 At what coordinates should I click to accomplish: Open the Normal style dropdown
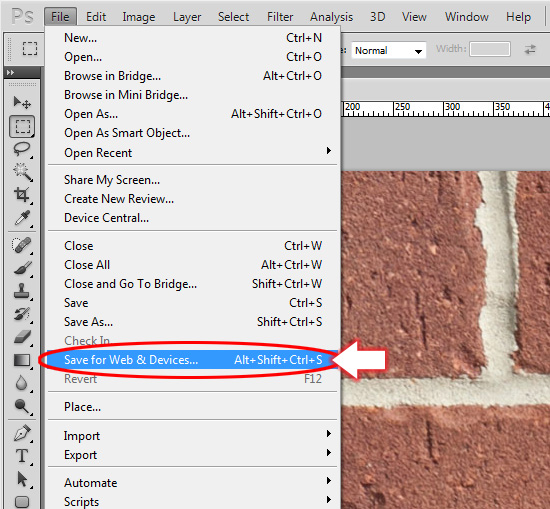(x=389, y=51)
